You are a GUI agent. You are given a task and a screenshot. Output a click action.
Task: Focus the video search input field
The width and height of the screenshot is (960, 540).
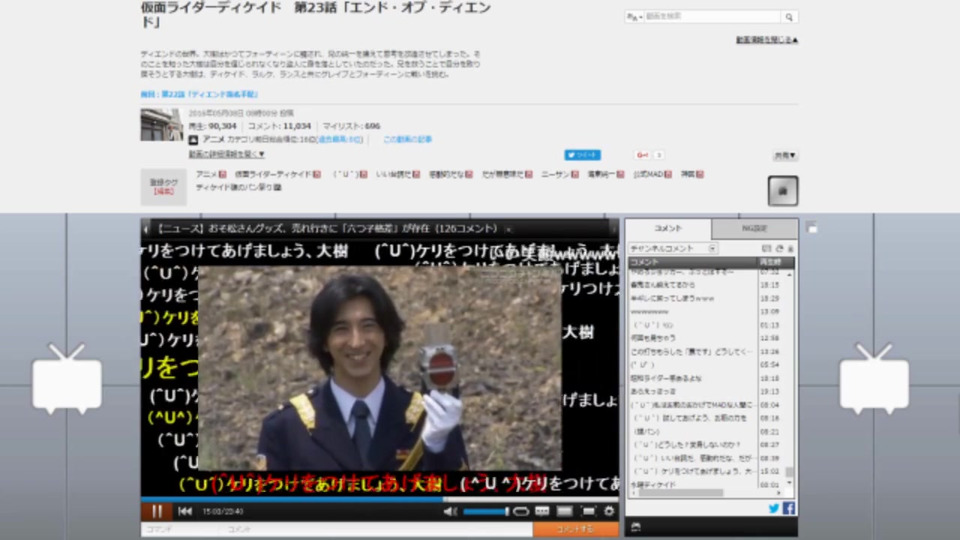pyautogui.click(x=713, y=17)
